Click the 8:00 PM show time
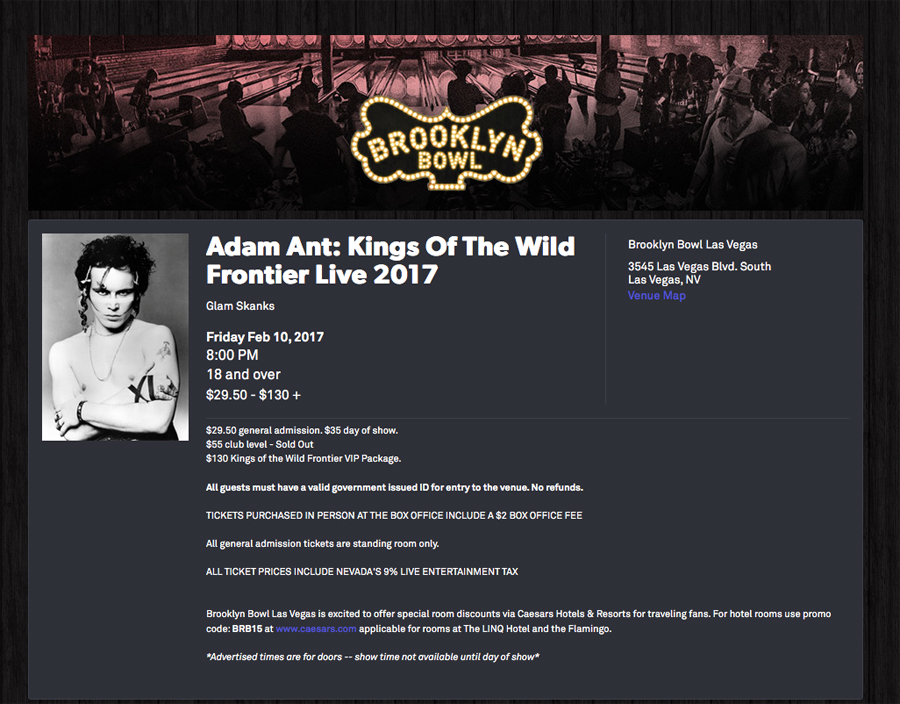The image size is (900, 704). tap(232, 356)
